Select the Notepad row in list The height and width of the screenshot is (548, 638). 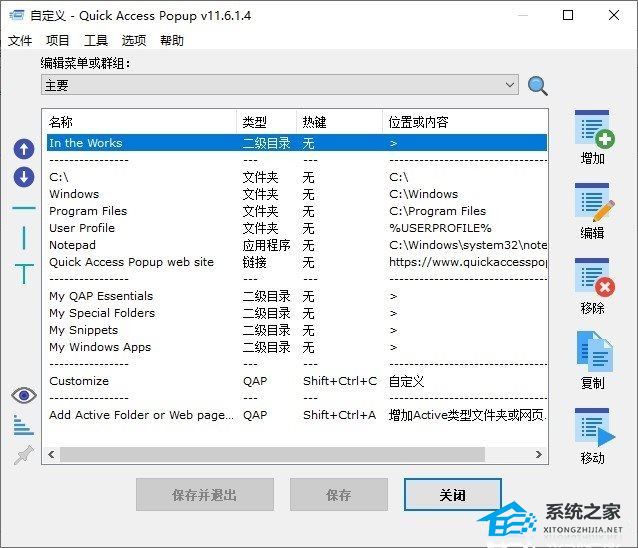tap(73, 245)
